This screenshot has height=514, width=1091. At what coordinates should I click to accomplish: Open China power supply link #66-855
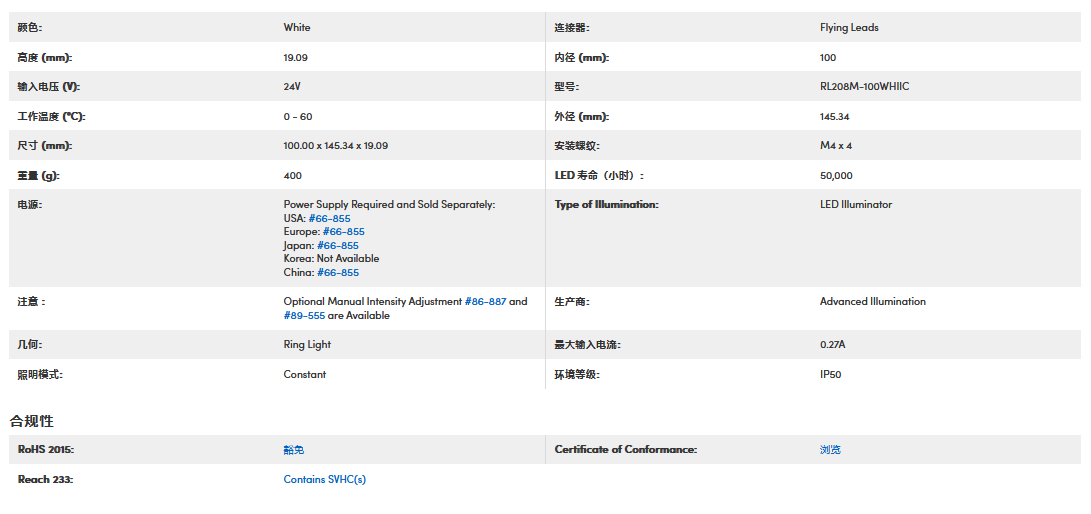(x=337, y=273)
